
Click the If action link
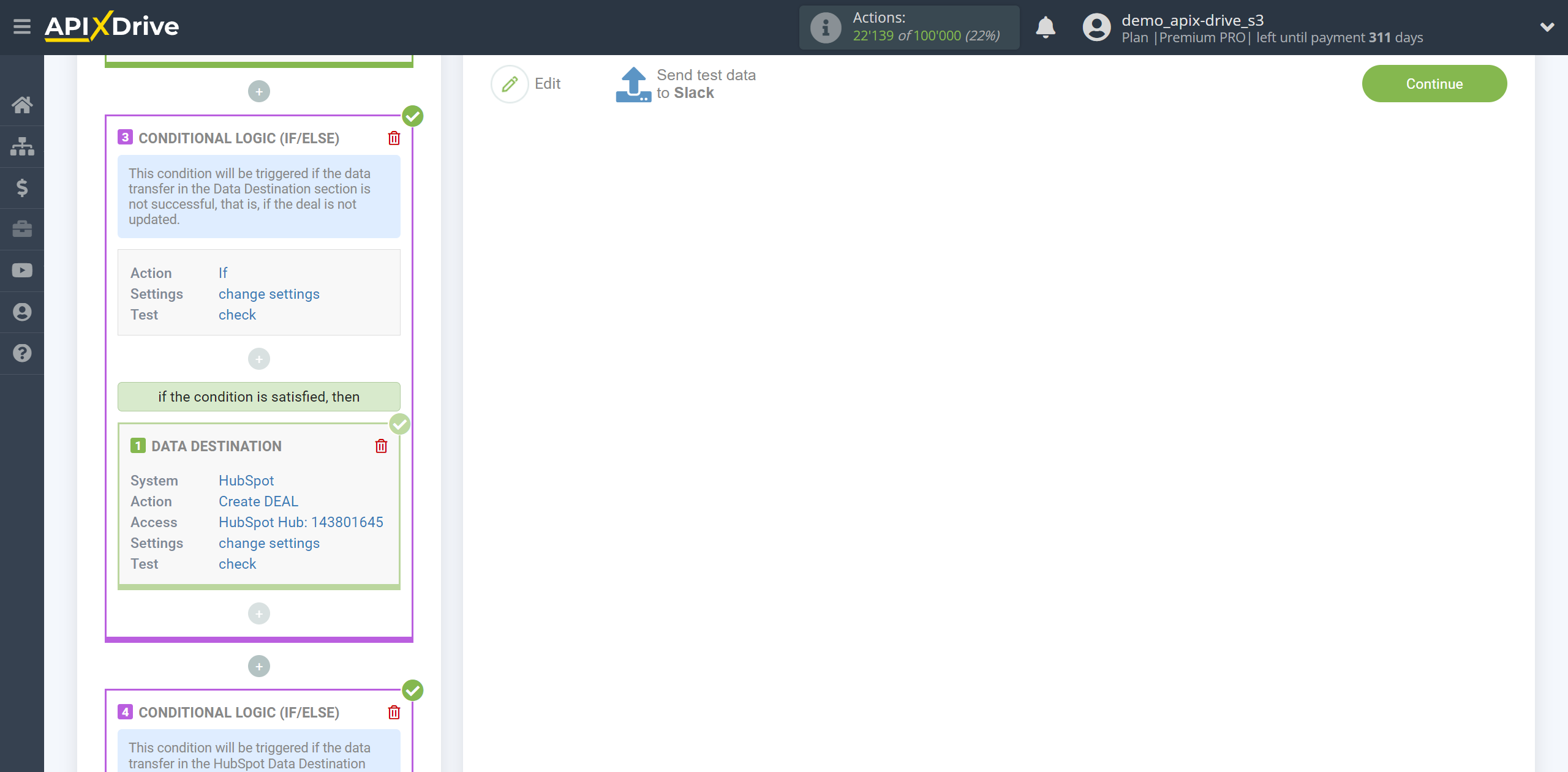(x=223, y=273)
